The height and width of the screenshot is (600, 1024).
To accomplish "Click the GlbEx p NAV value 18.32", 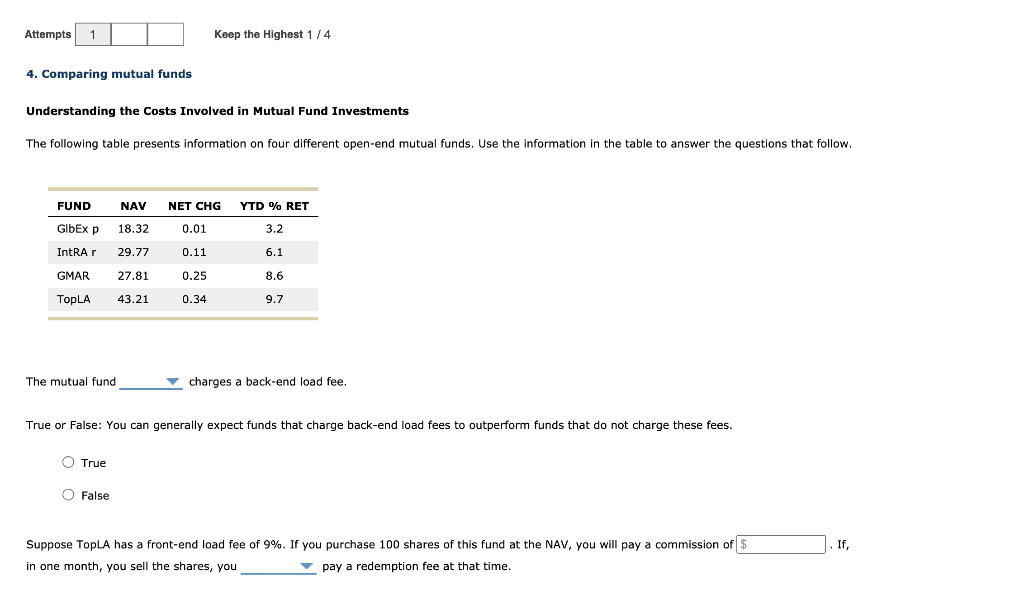I will coord(133,228).
